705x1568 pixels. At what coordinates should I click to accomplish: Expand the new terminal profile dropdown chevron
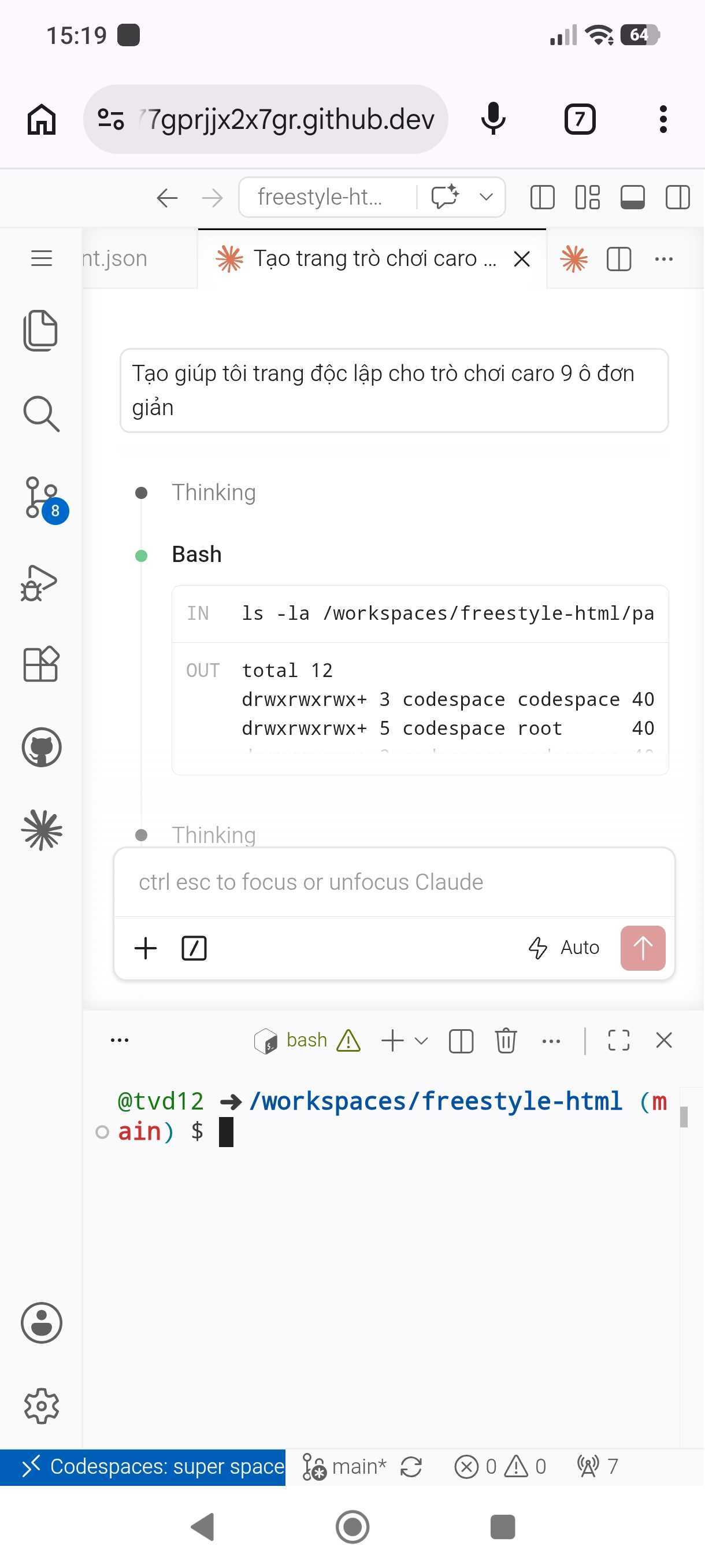coord(421,1040)
